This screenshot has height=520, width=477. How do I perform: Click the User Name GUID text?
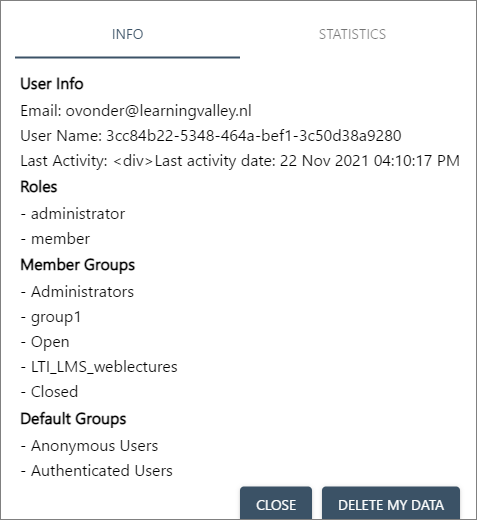coord(254,136)
